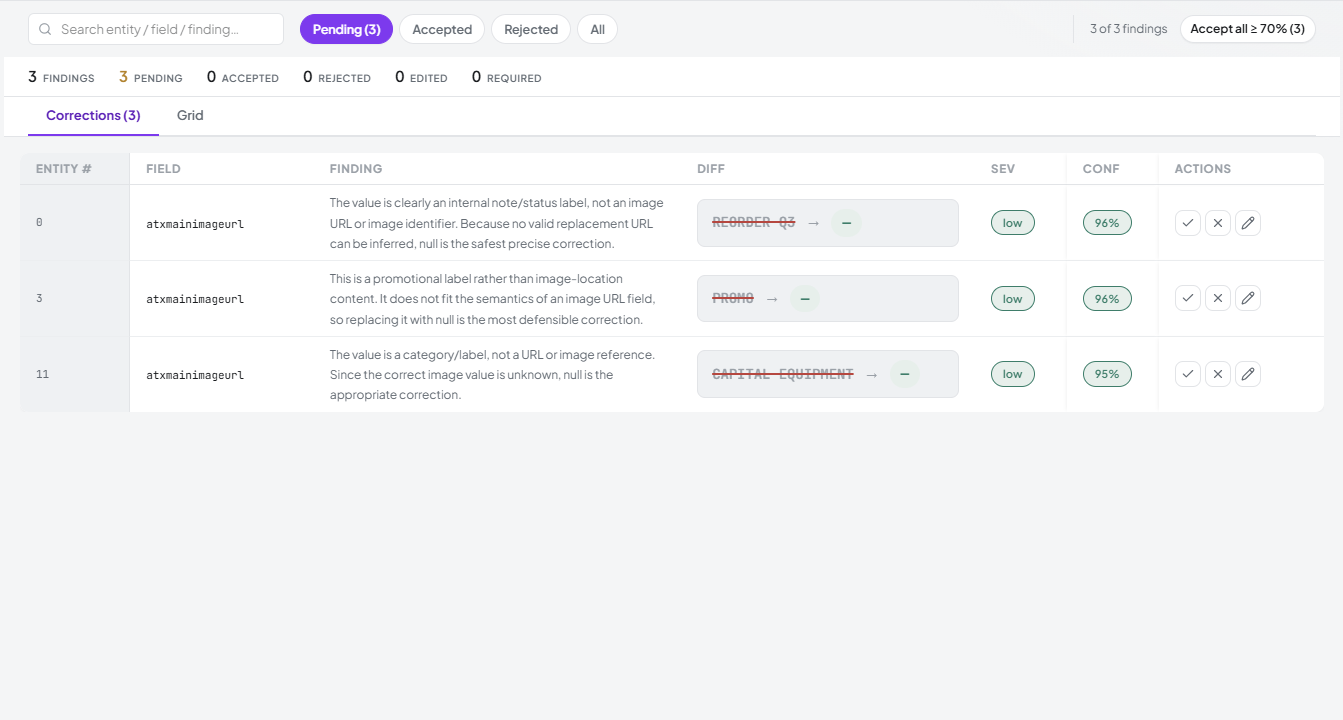This screenshot has height=720, width=1343.
Task: Click null replacement badge in CAPITAL EQUIPMENT diff
Action: point(904,374)
